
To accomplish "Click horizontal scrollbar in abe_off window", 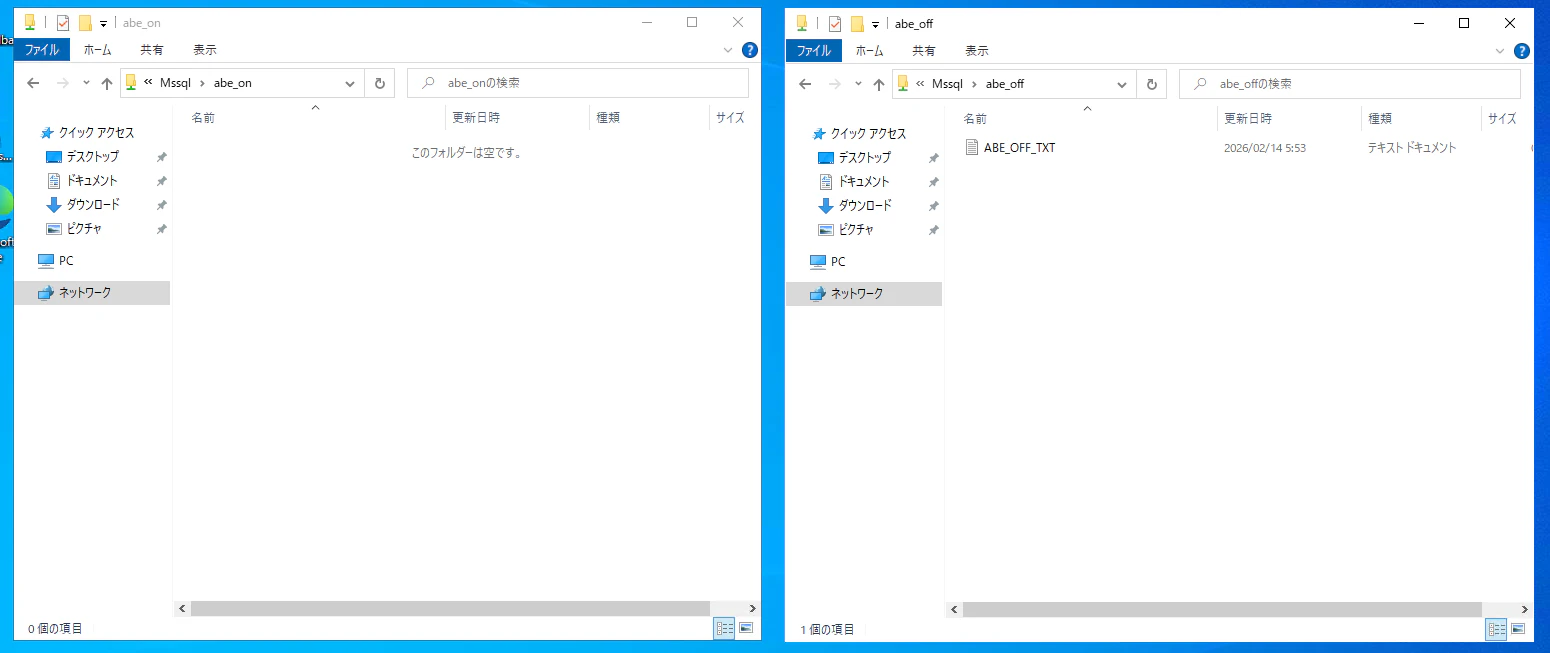I will click(1222, 609).
